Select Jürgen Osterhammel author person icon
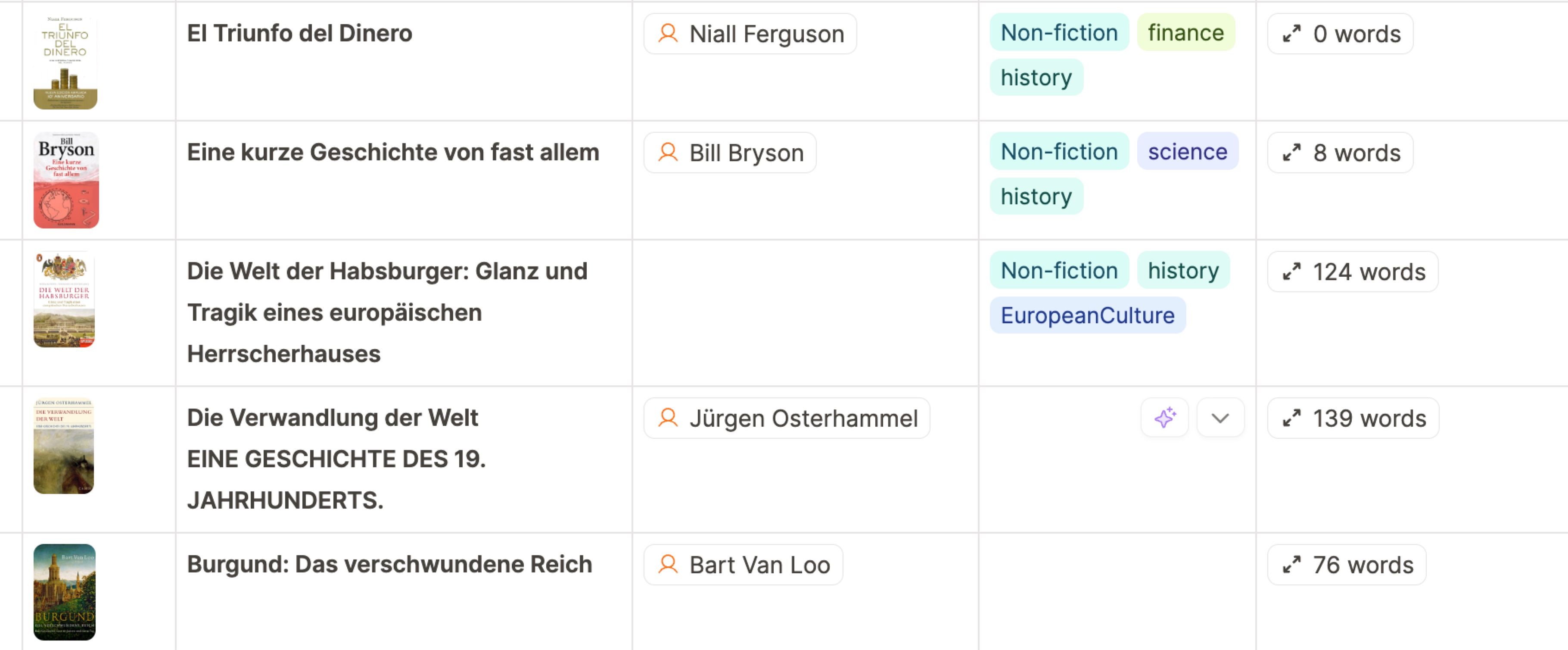The image size is (1568, 650). pos(668,418)
